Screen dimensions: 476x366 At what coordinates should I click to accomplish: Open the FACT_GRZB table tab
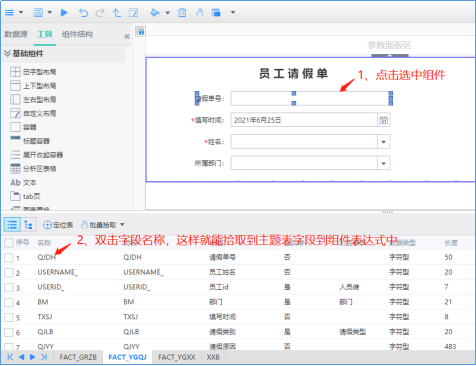[78, 357]
